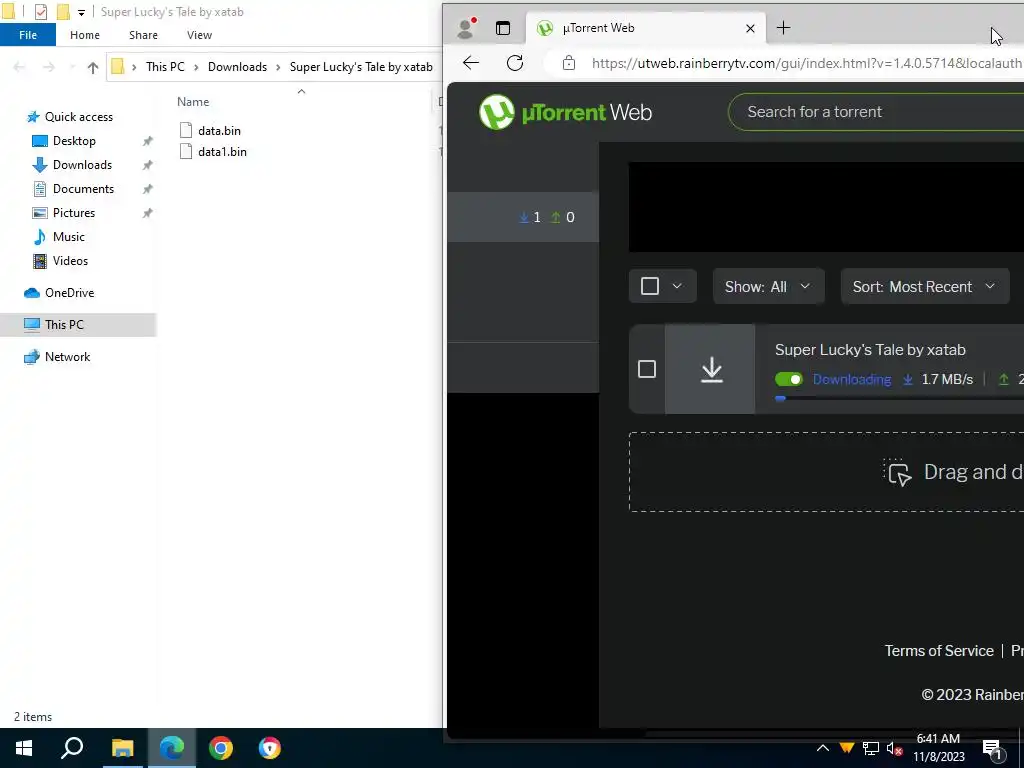Open the File tab in File Explorer
Screen dimensions: 1024x768
[x=27, y=35]
